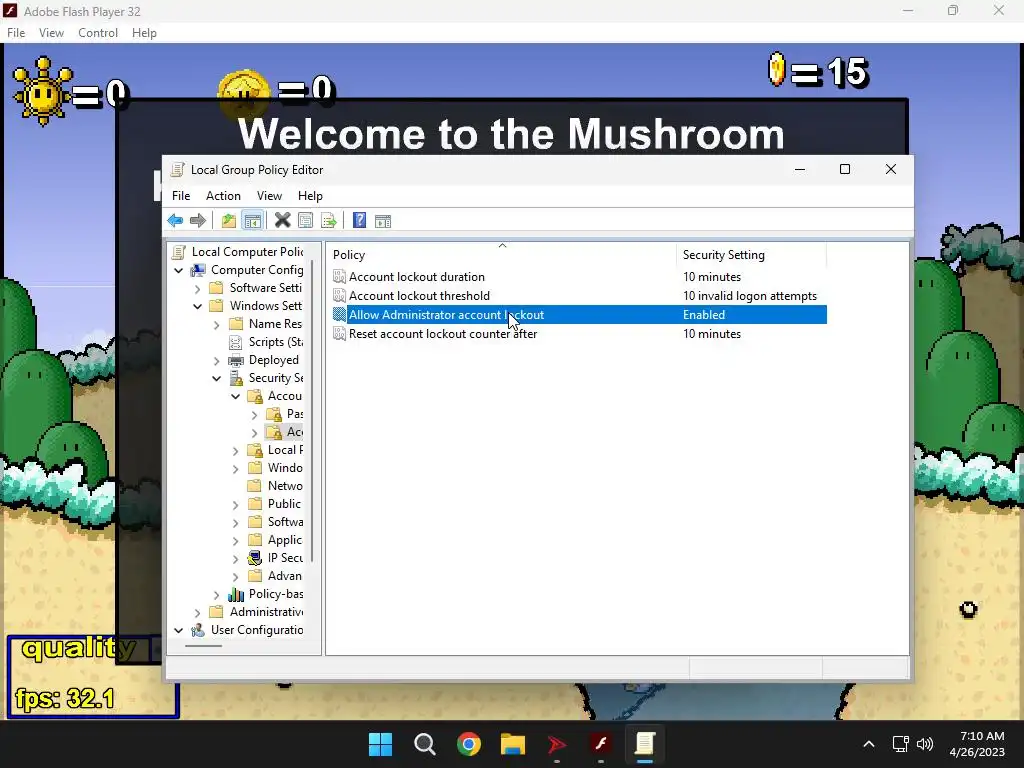Click the taskbar clock 7:10 AM
1024x768 pixels.
(x=982, y=736)
